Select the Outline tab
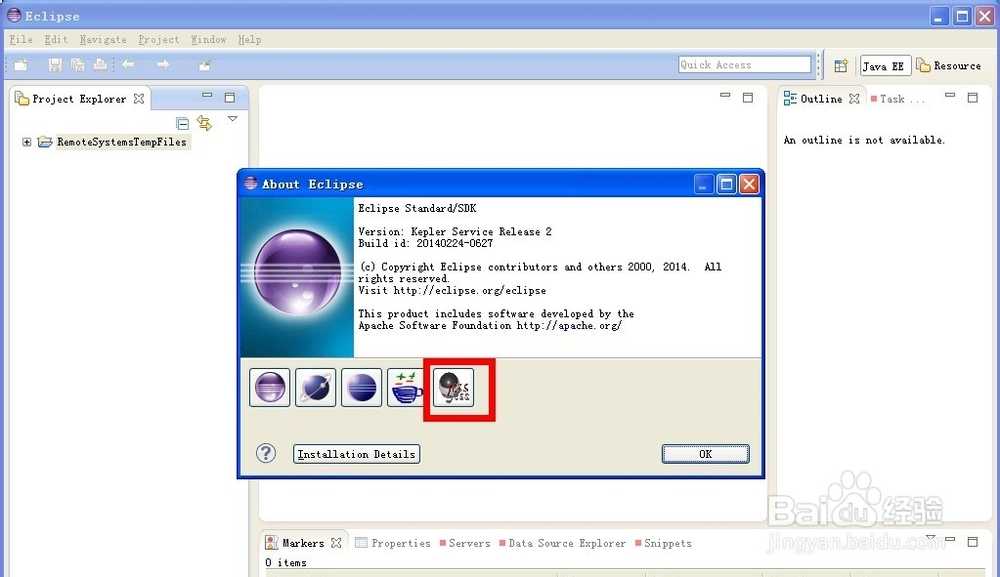Screen dimensions: 1000x577 click(x=821, y=99)
